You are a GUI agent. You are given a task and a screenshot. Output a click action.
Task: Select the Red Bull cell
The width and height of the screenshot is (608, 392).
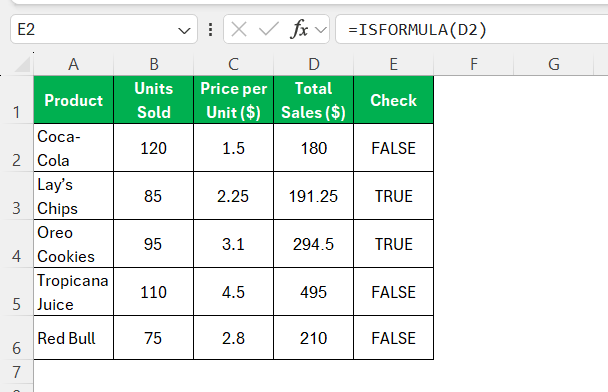pos(74,338)
